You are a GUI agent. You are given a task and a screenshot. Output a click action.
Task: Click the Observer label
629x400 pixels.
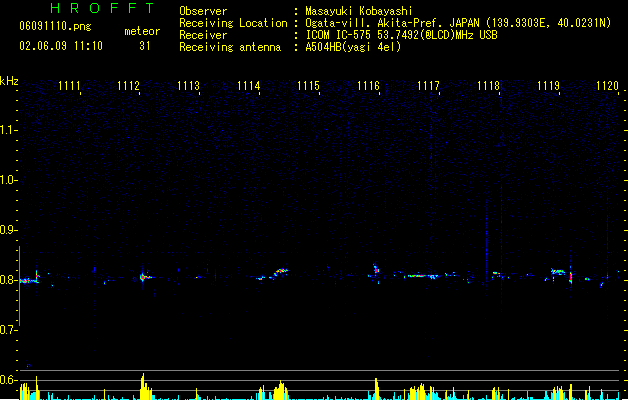203,11
